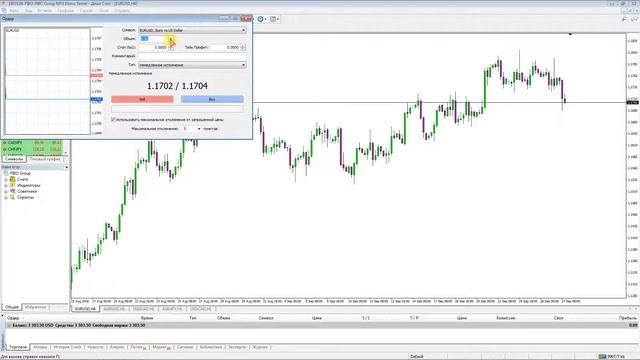Screen dimensions: 640x360
Task: Open the Графики menu
Action: point(66,11)
